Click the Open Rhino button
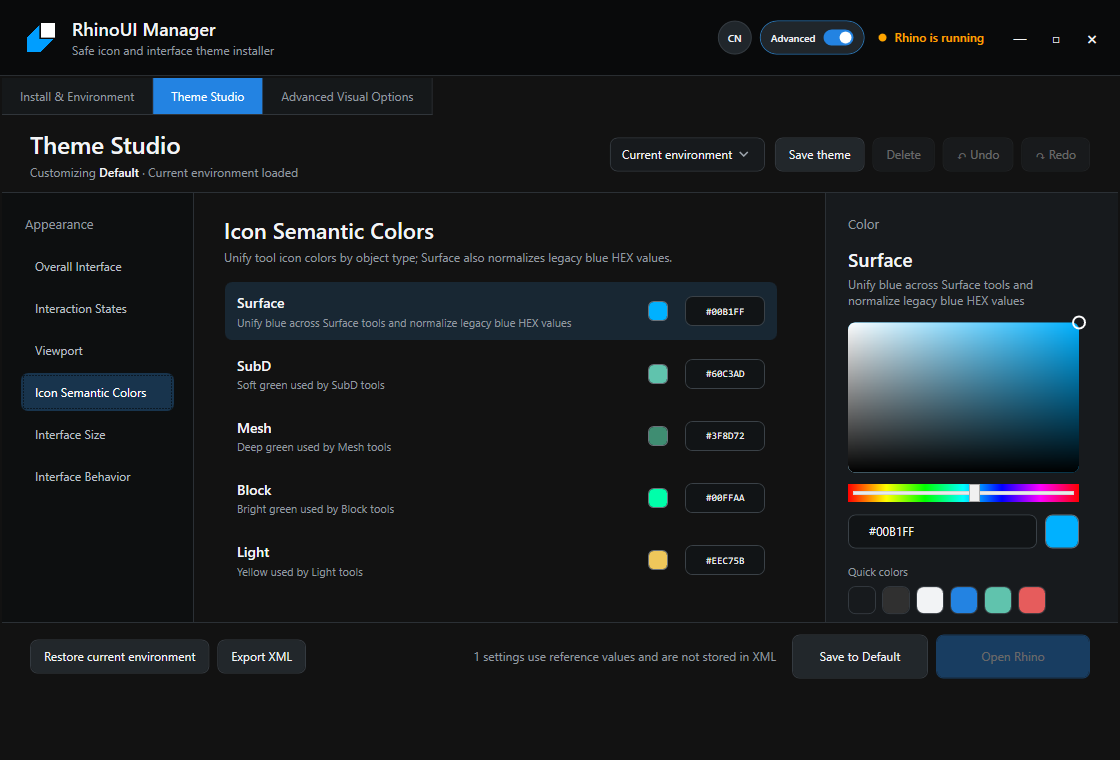The height and width of the screenshot is (760, 1120). (x=1013, y=656)
